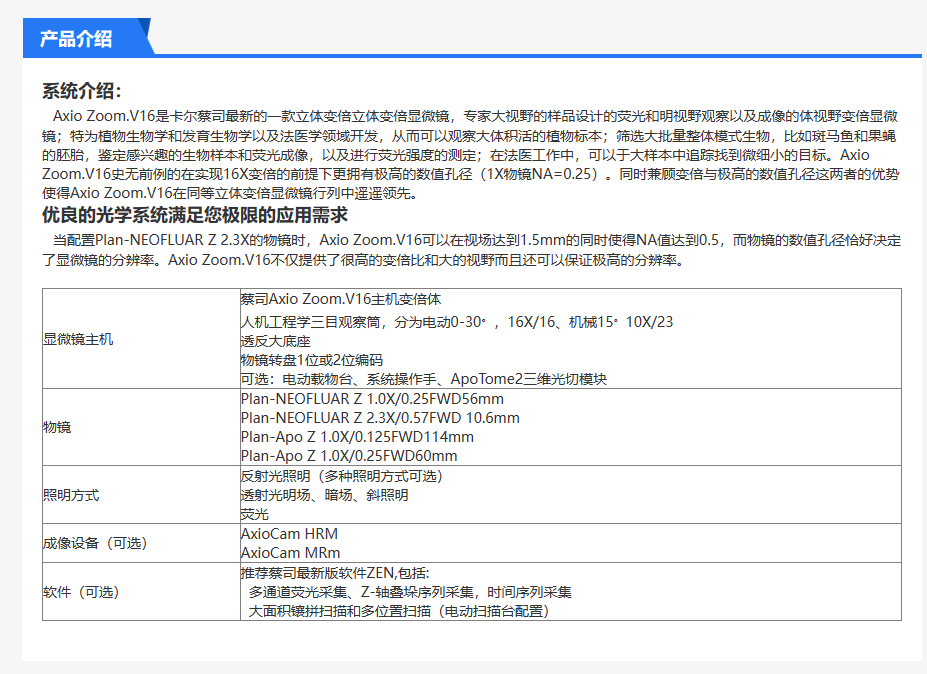The image size is (927, 674).
Task: Click the 荧光 line in 照明方式 row
Action: click(x=255, y=514)
